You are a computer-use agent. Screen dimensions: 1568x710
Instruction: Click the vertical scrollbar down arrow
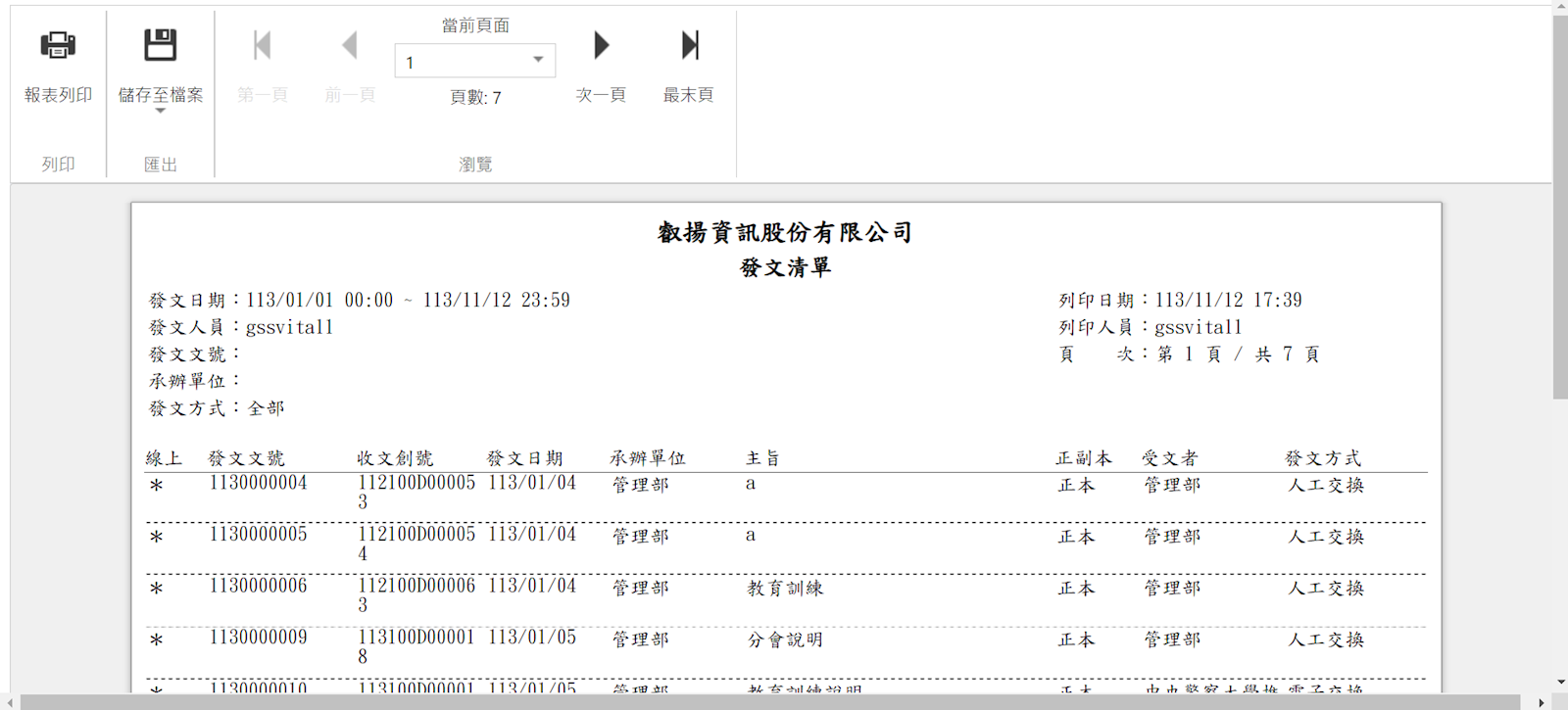[x=1560, y=683]
